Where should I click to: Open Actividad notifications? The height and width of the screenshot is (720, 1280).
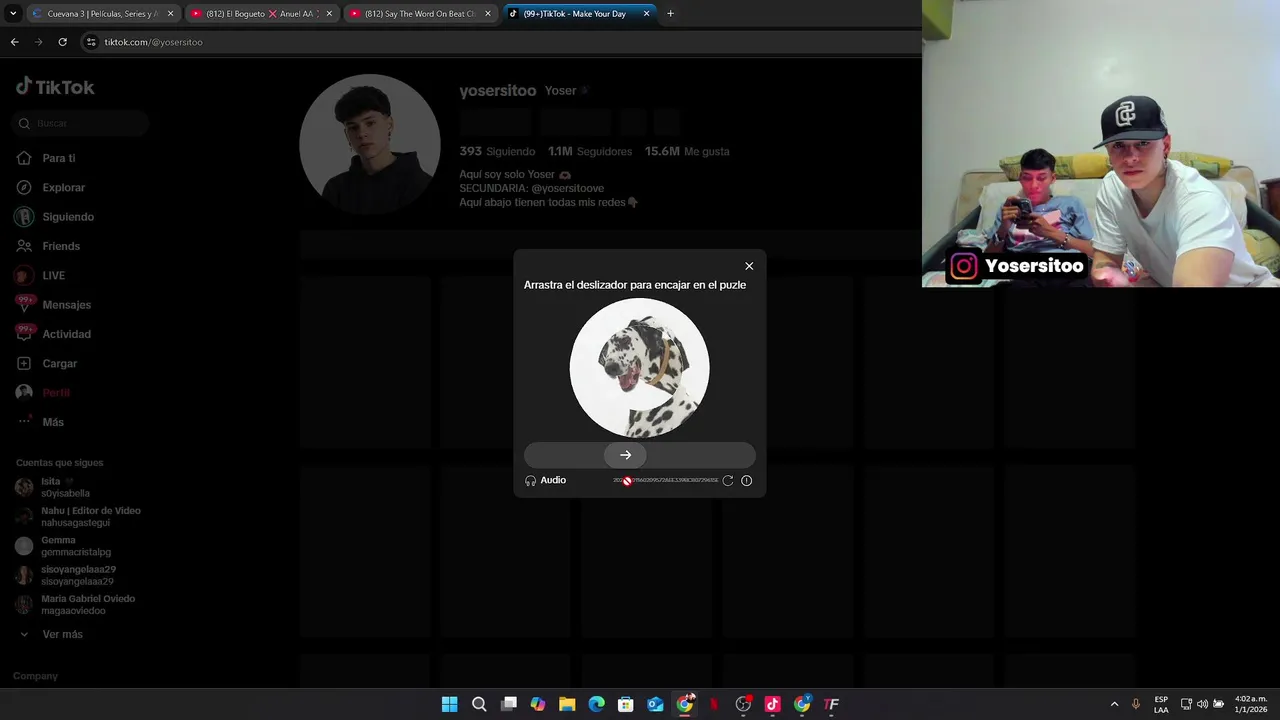tap(66, 334)
